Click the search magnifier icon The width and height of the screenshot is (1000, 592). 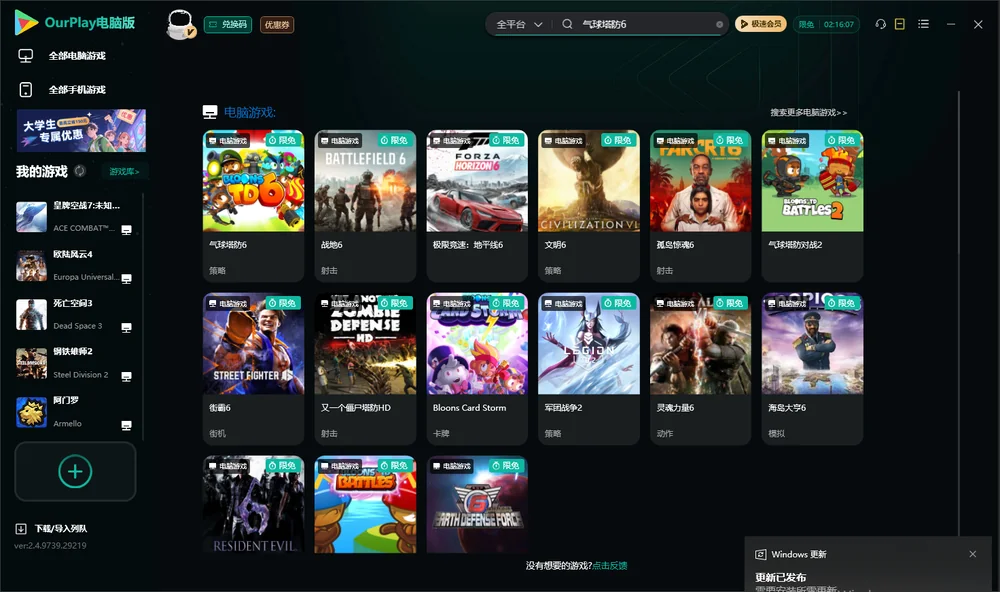pos(567,24)
